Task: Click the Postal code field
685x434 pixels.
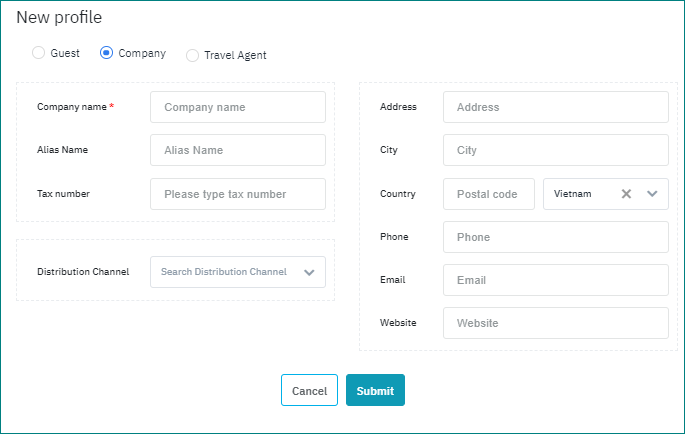Action: tap(488, 194)
